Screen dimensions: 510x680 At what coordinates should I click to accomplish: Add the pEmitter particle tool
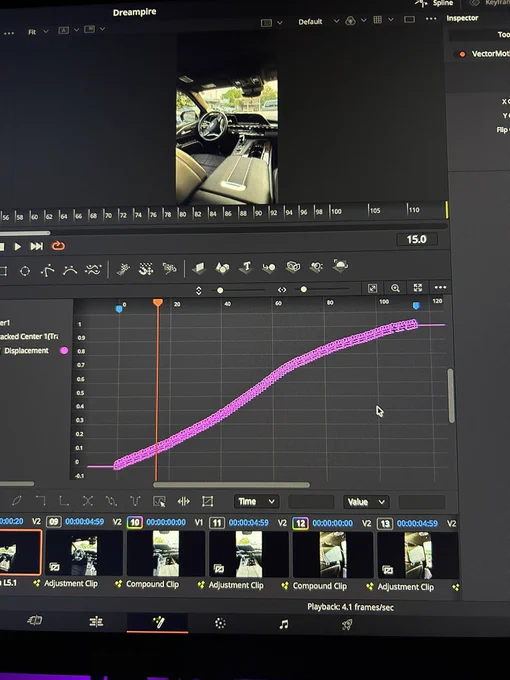(123, 269)
